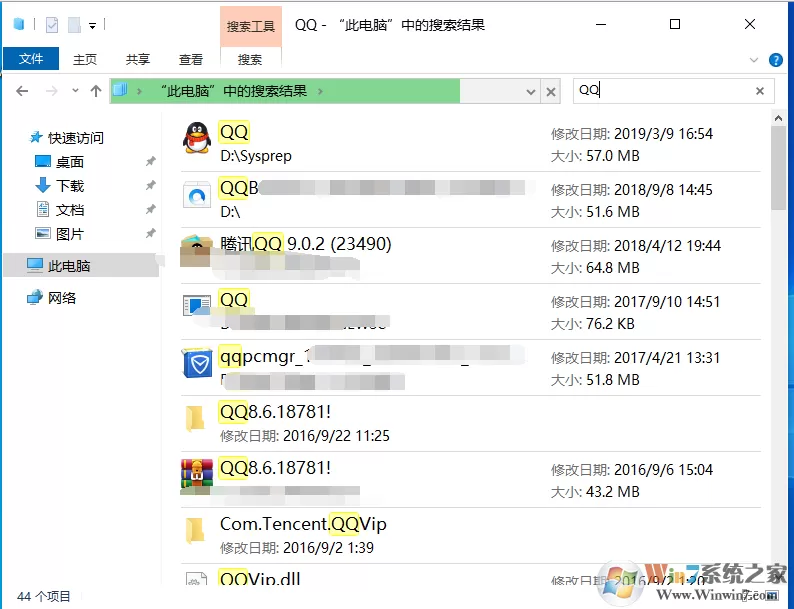794x609 pixels.
Task: Click the Back navigation arrow
Action: pos(22,91)
